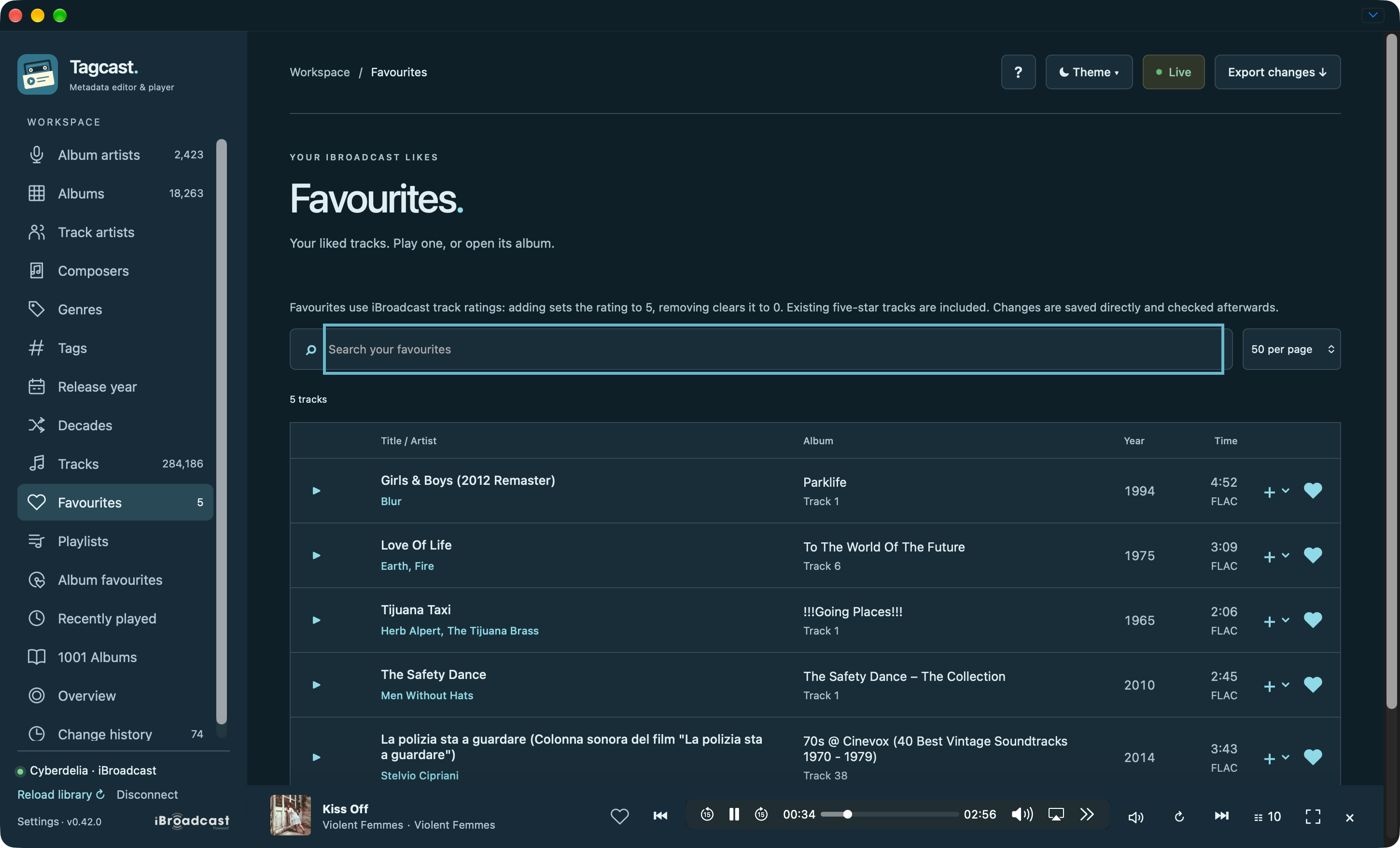Open the Theme dropdown
The image size is (1400, 848).
[1089, 72]
